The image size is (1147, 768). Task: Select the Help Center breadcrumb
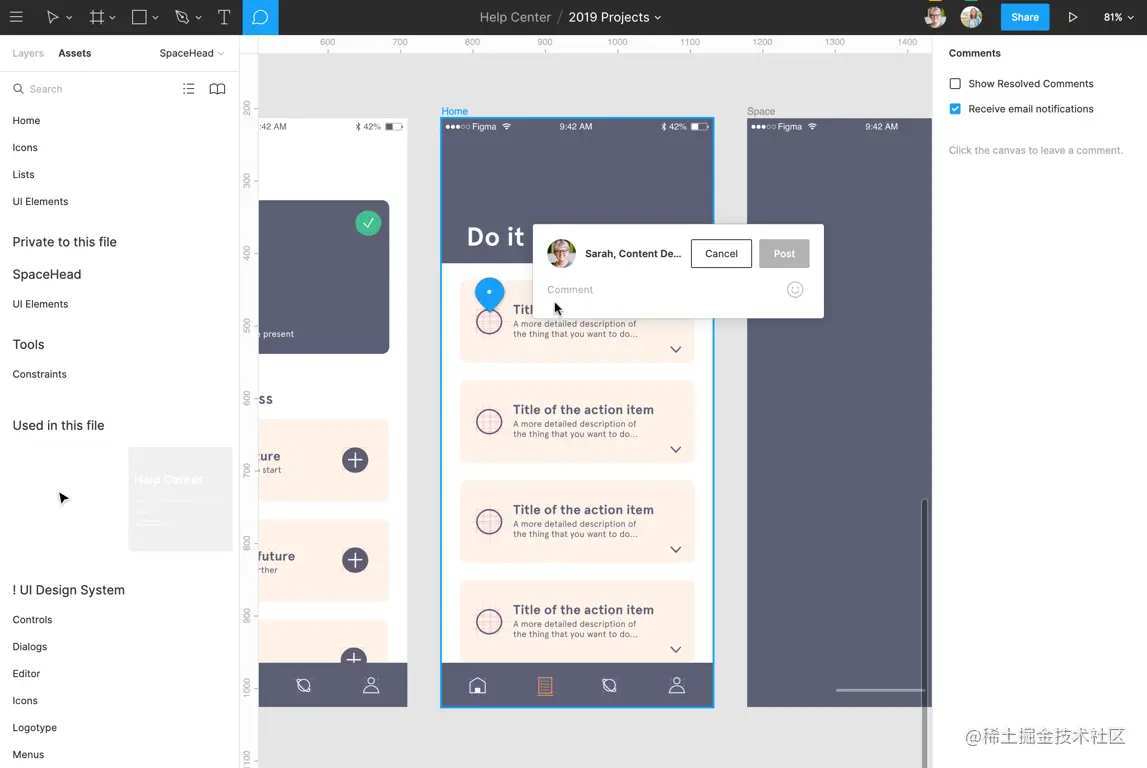515,17
